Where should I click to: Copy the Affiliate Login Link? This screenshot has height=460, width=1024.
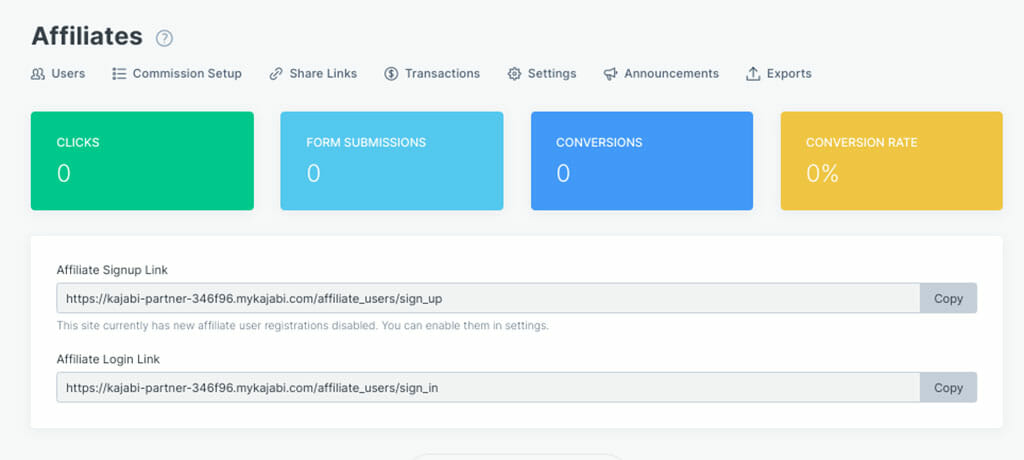coord(948,388)
